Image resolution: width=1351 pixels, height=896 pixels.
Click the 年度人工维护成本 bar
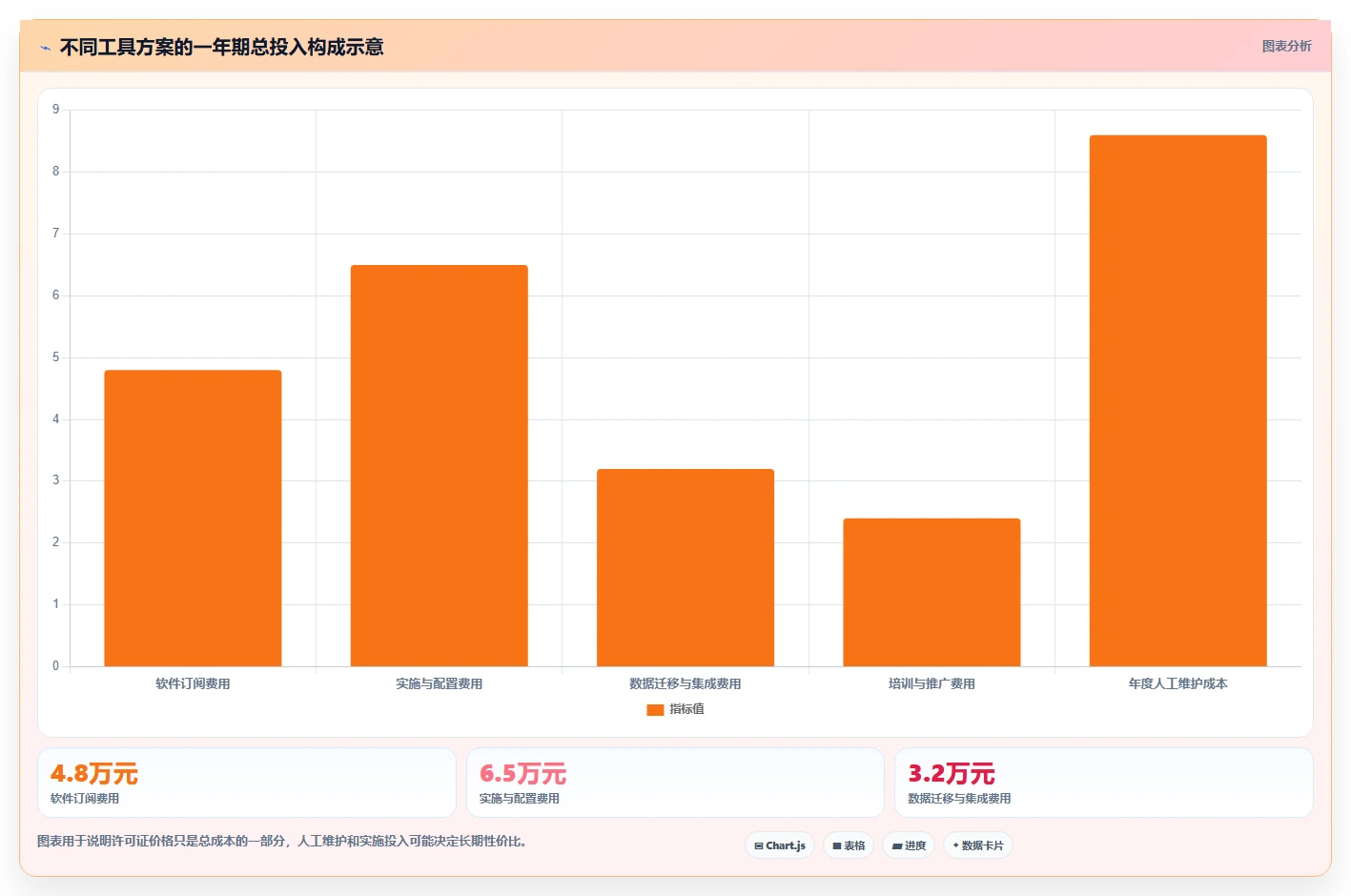click(x=1177, y=400)
